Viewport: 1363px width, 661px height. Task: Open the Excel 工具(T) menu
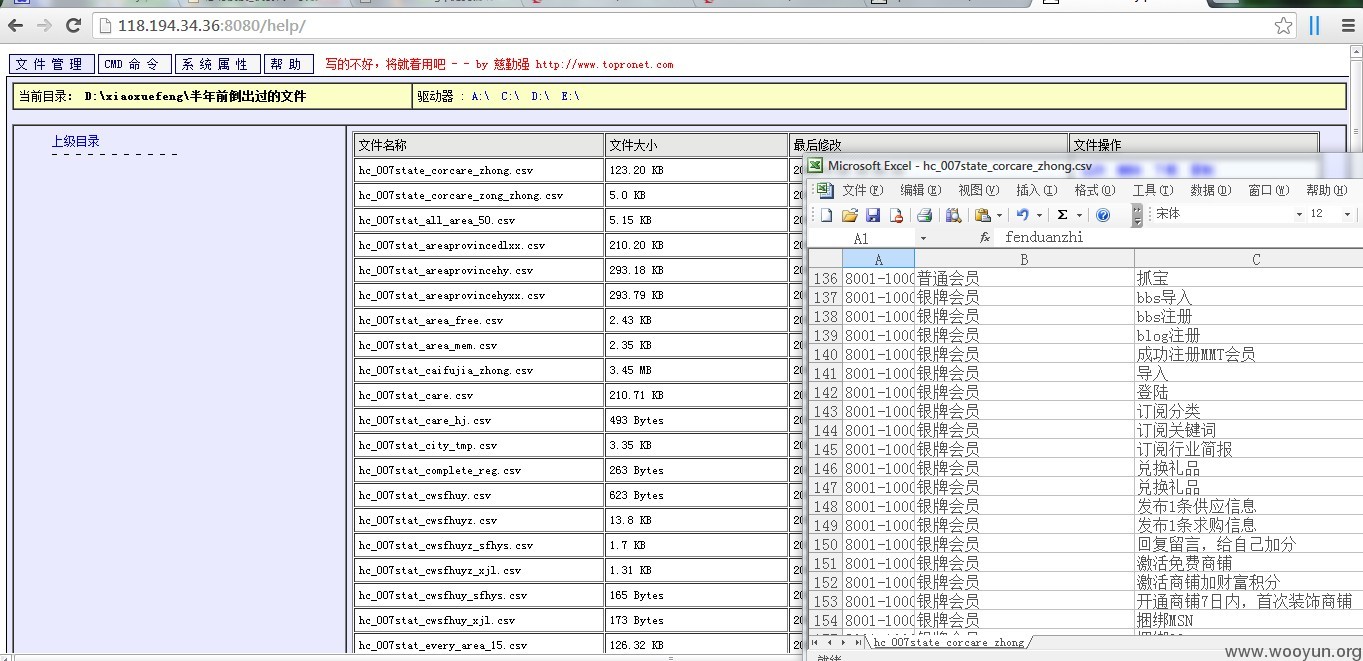1153,190
